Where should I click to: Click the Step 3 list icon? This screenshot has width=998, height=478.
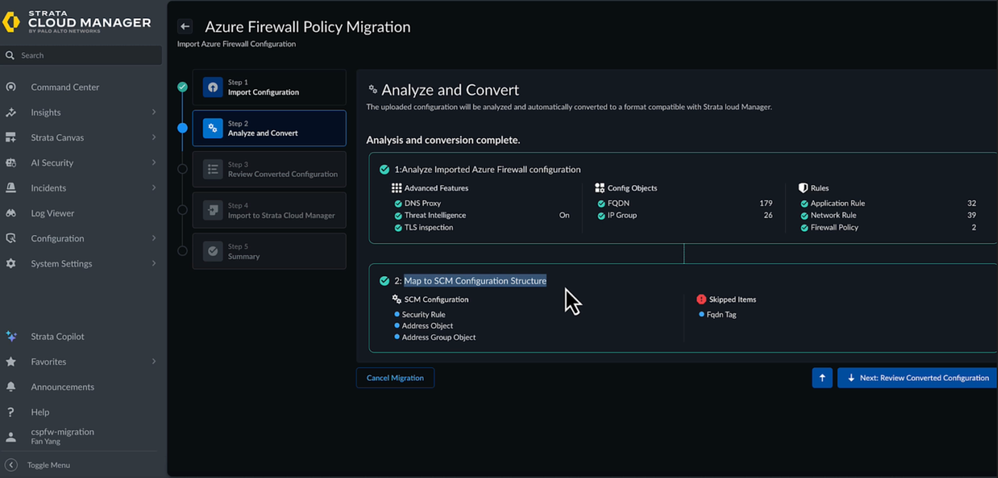click(x=213, y=169)
